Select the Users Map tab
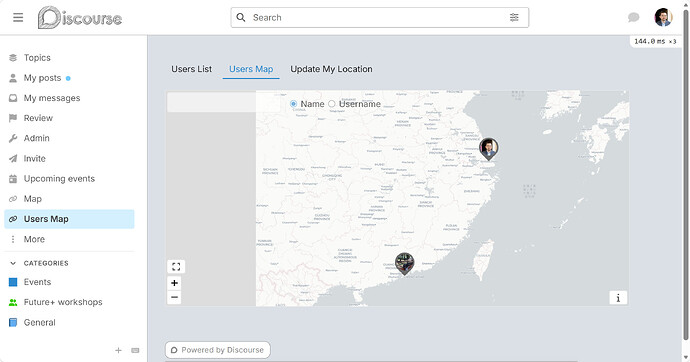Screen dimensions: 690x362 [251, 69]
